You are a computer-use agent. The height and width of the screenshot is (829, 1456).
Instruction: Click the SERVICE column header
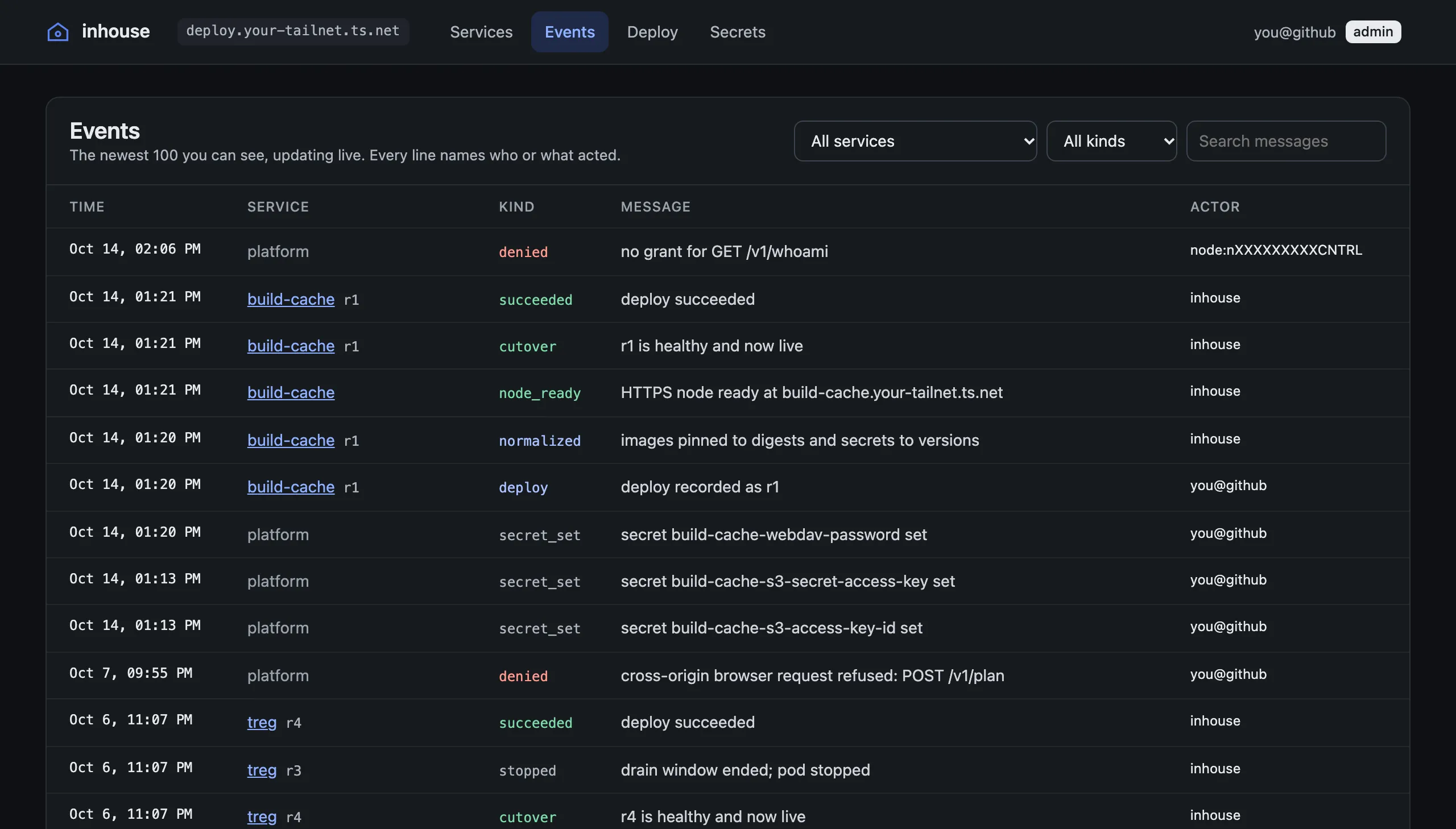pos(278,206)
